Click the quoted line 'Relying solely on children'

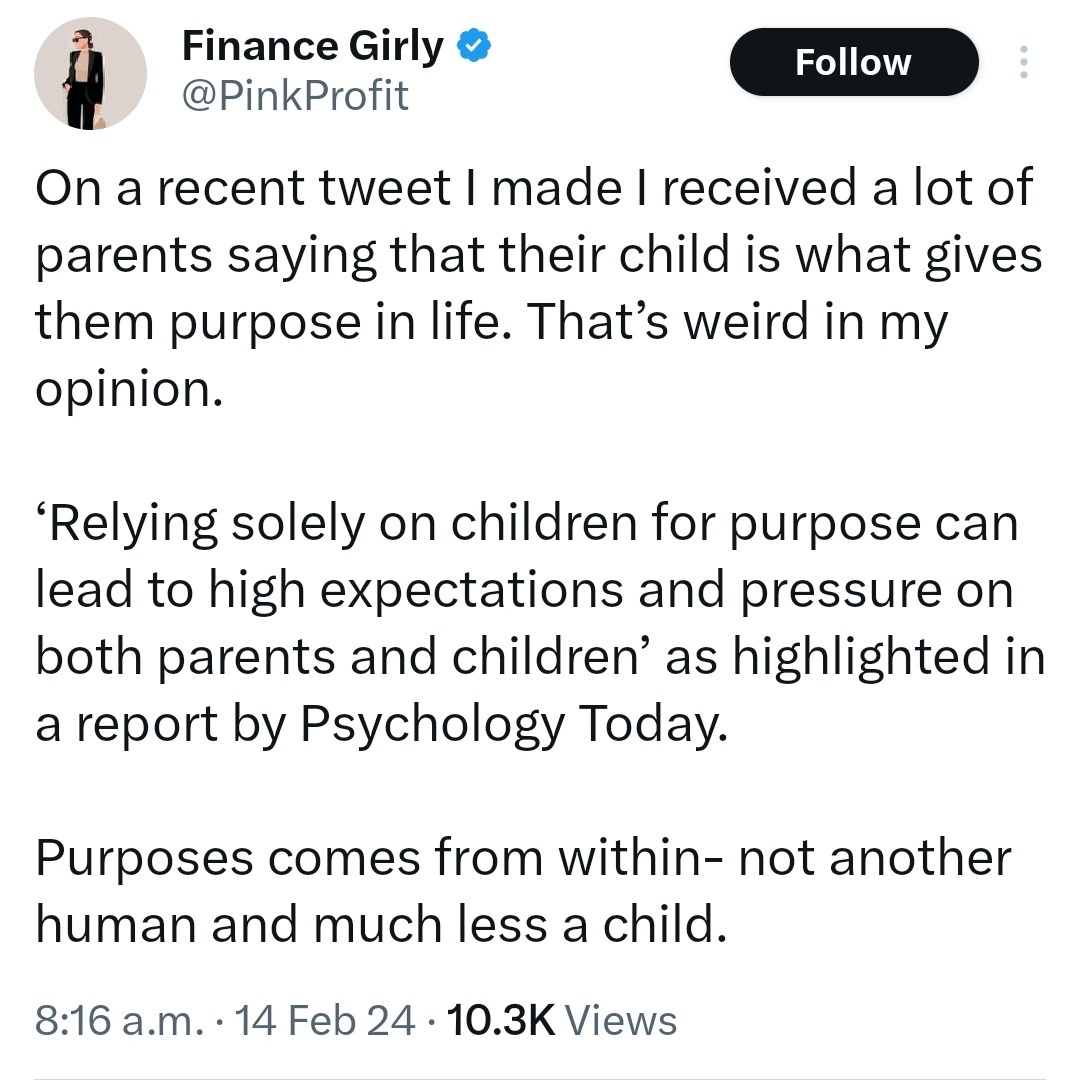click(527, 524)
